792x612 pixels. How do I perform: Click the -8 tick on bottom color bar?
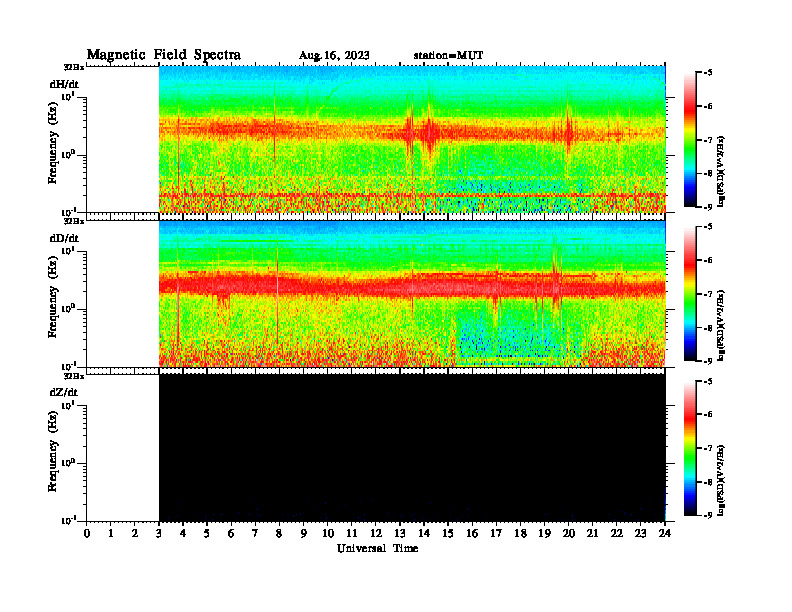pyautogui.click(x=708, y=482)
